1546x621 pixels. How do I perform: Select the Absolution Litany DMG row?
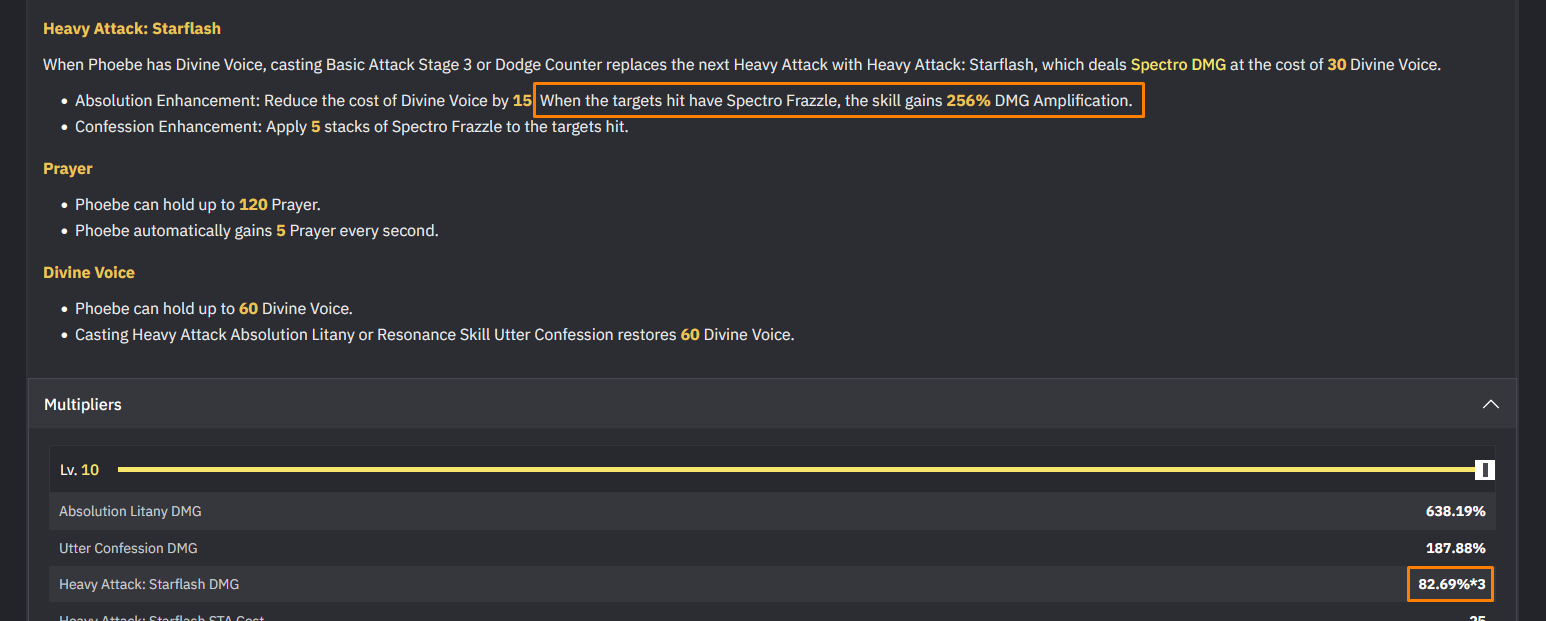click(x=772, y=511)
